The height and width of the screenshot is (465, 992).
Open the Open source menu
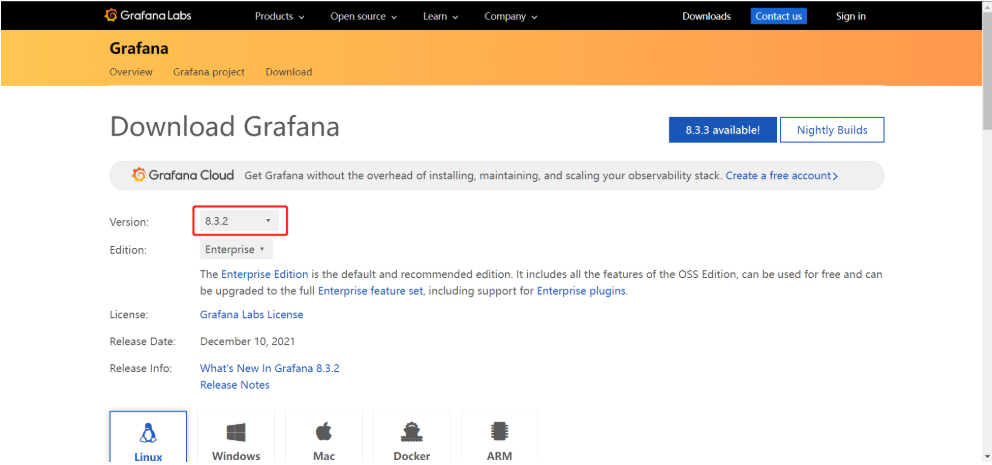pos(364,16)
